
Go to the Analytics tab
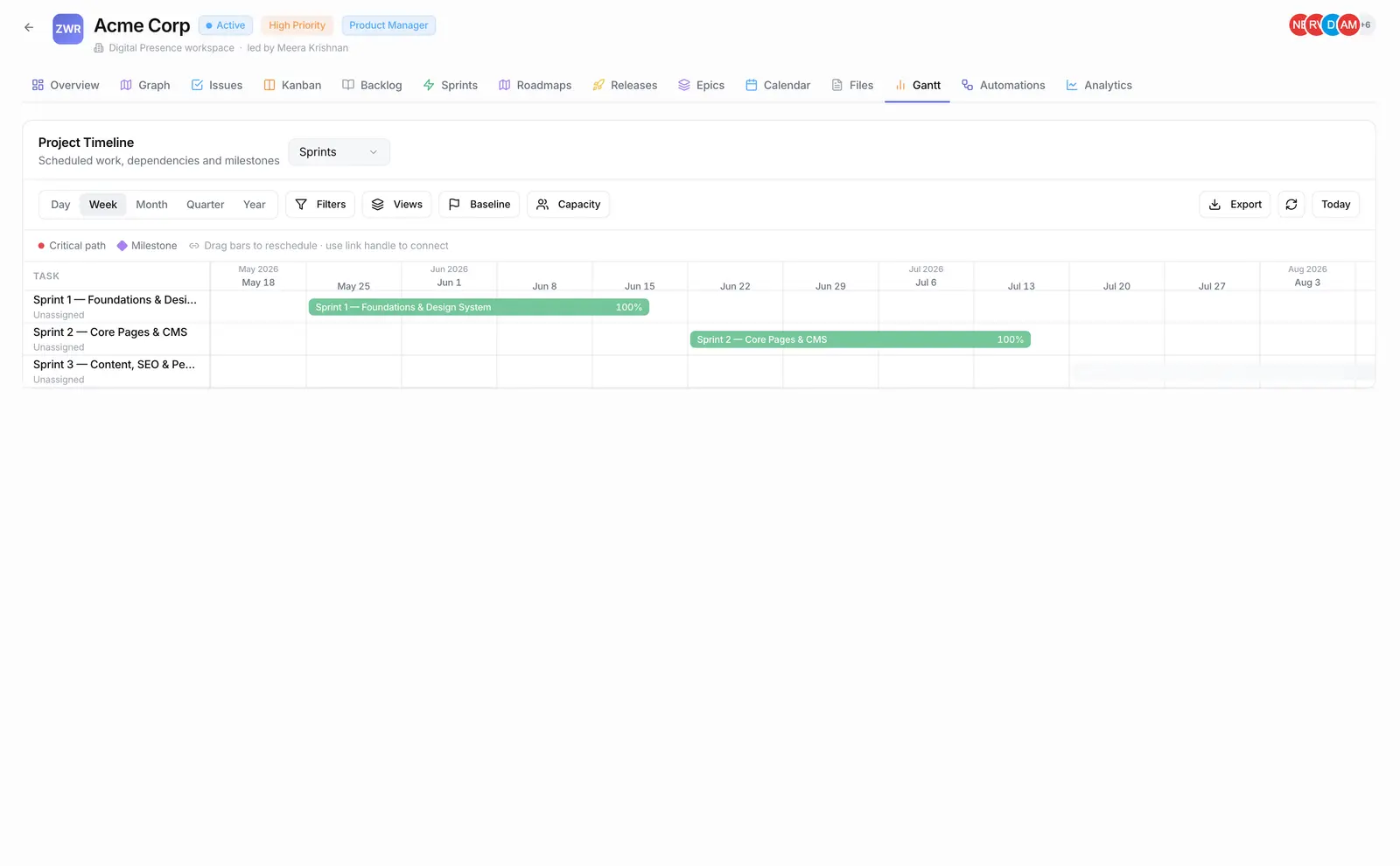click(1099, 85)
